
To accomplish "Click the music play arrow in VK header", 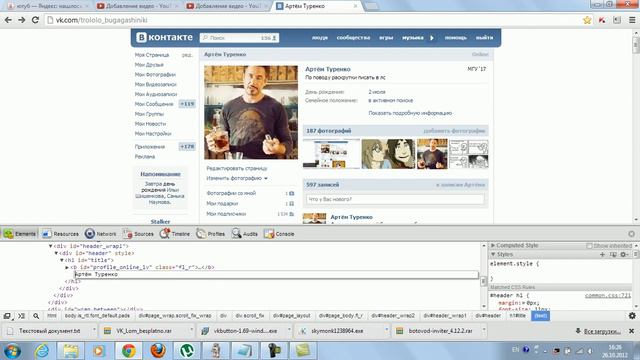I will pyautogui.click(x=432, y=38).
